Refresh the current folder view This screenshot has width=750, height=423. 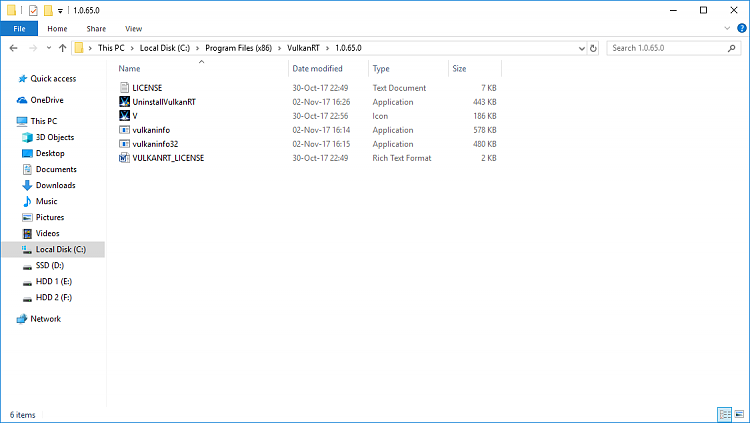pos(593,48)
